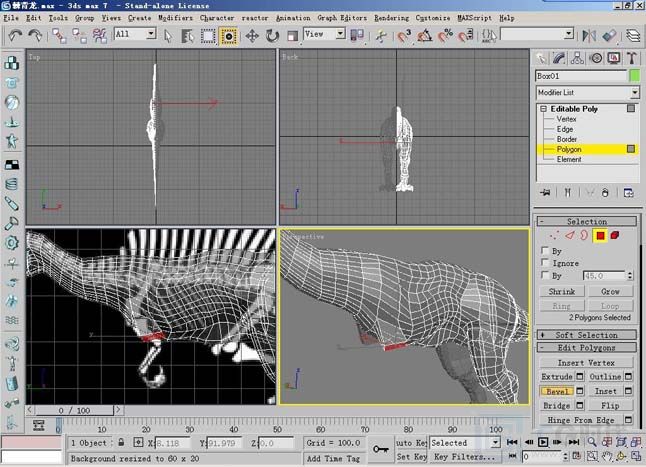The image size is (646, 467).
Task: Click Configure Modifier Sets icon
Action: (629, 192)
